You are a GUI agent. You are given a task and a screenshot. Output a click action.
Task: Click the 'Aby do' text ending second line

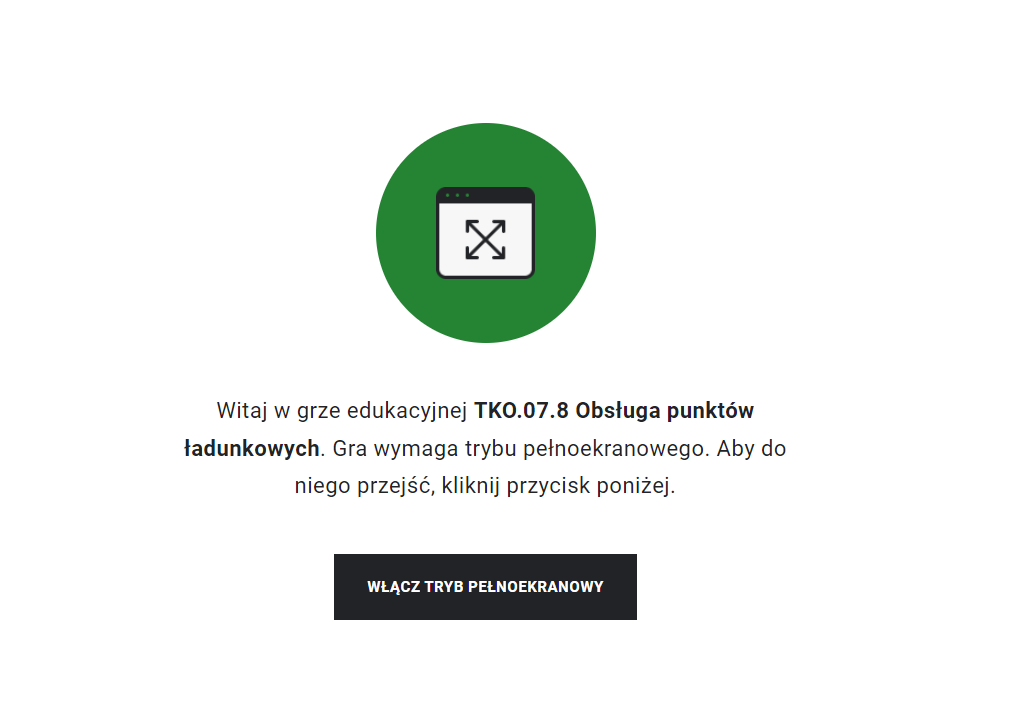click(751, 449)
